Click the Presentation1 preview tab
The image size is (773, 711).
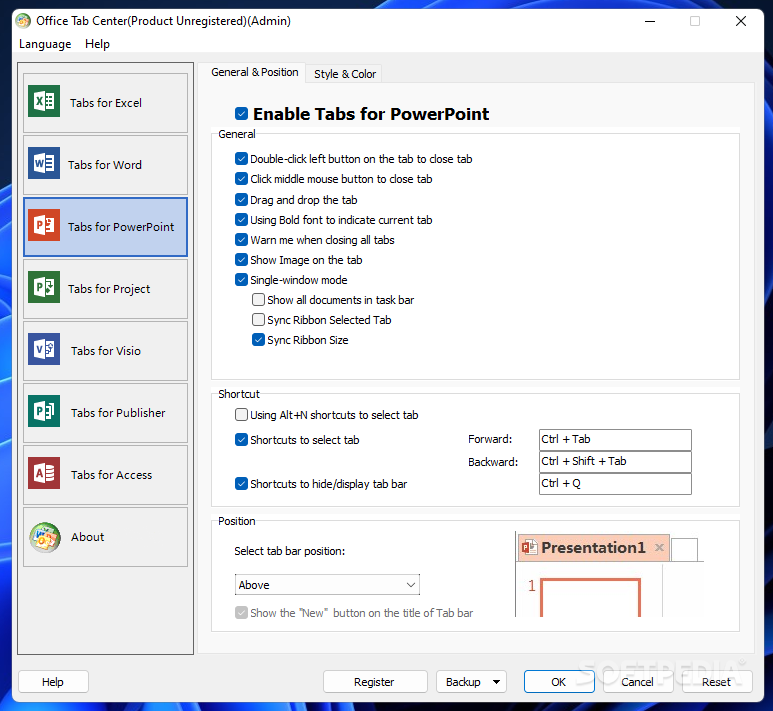593,548
